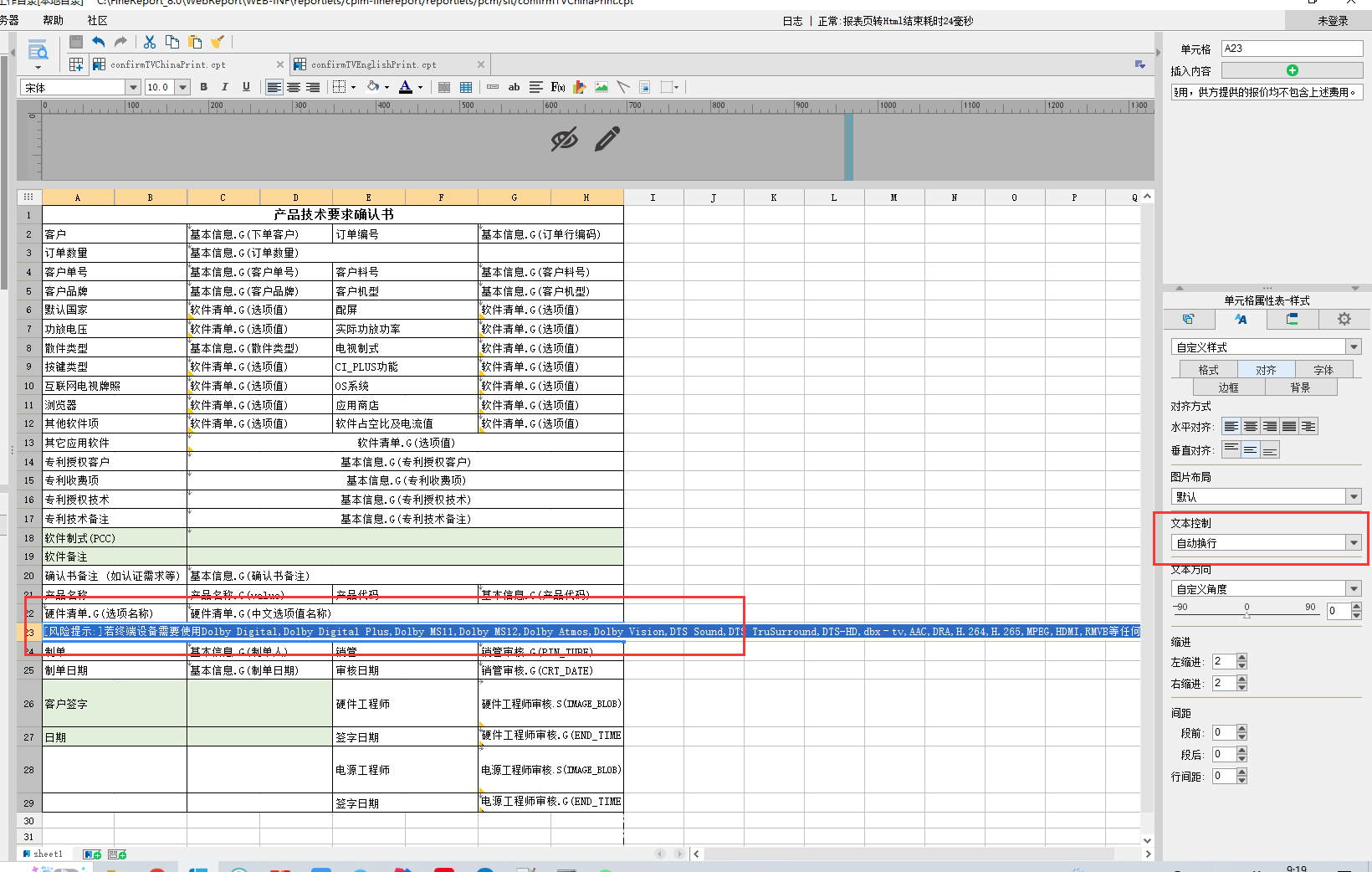Open border style dropdown arrow
The width and height of the screenshot is (1372, 872).
[x=353, y=87]
